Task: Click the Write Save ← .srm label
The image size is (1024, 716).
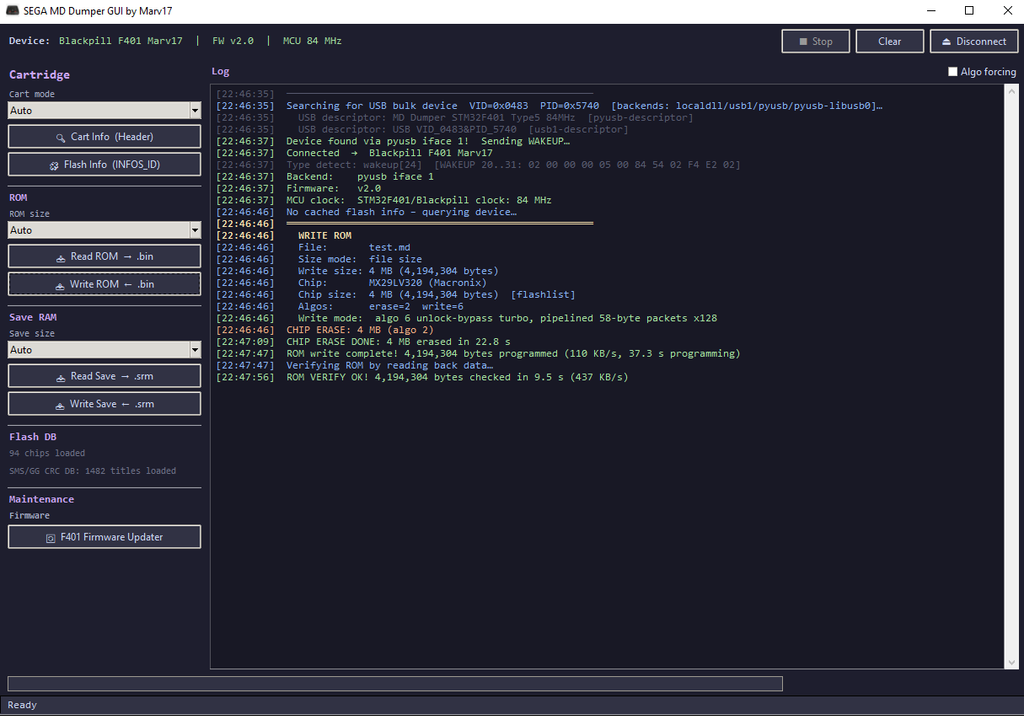Action: coord(112,404)
